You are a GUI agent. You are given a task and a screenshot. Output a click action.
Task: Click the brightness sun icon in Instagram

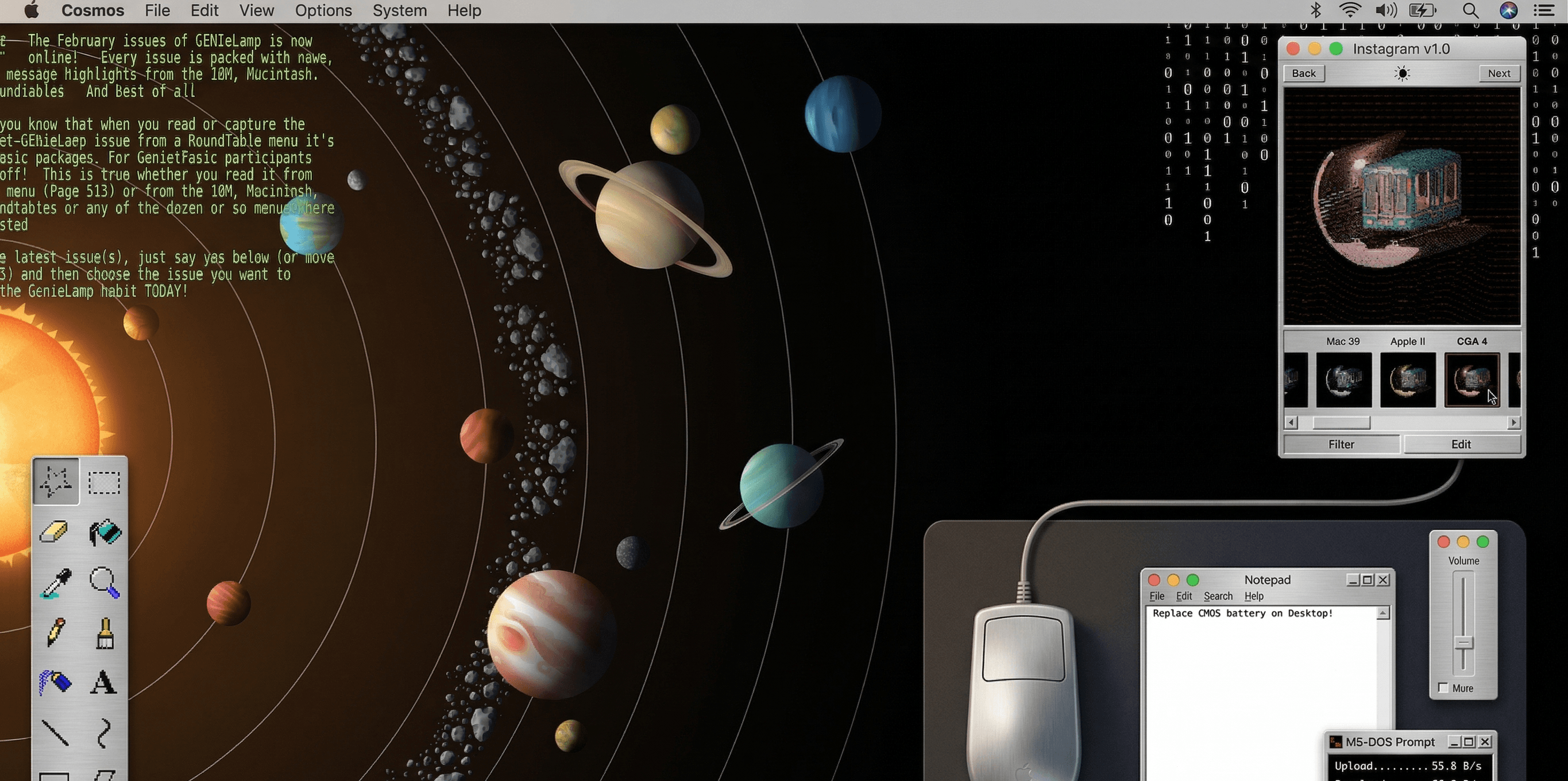1402,74
